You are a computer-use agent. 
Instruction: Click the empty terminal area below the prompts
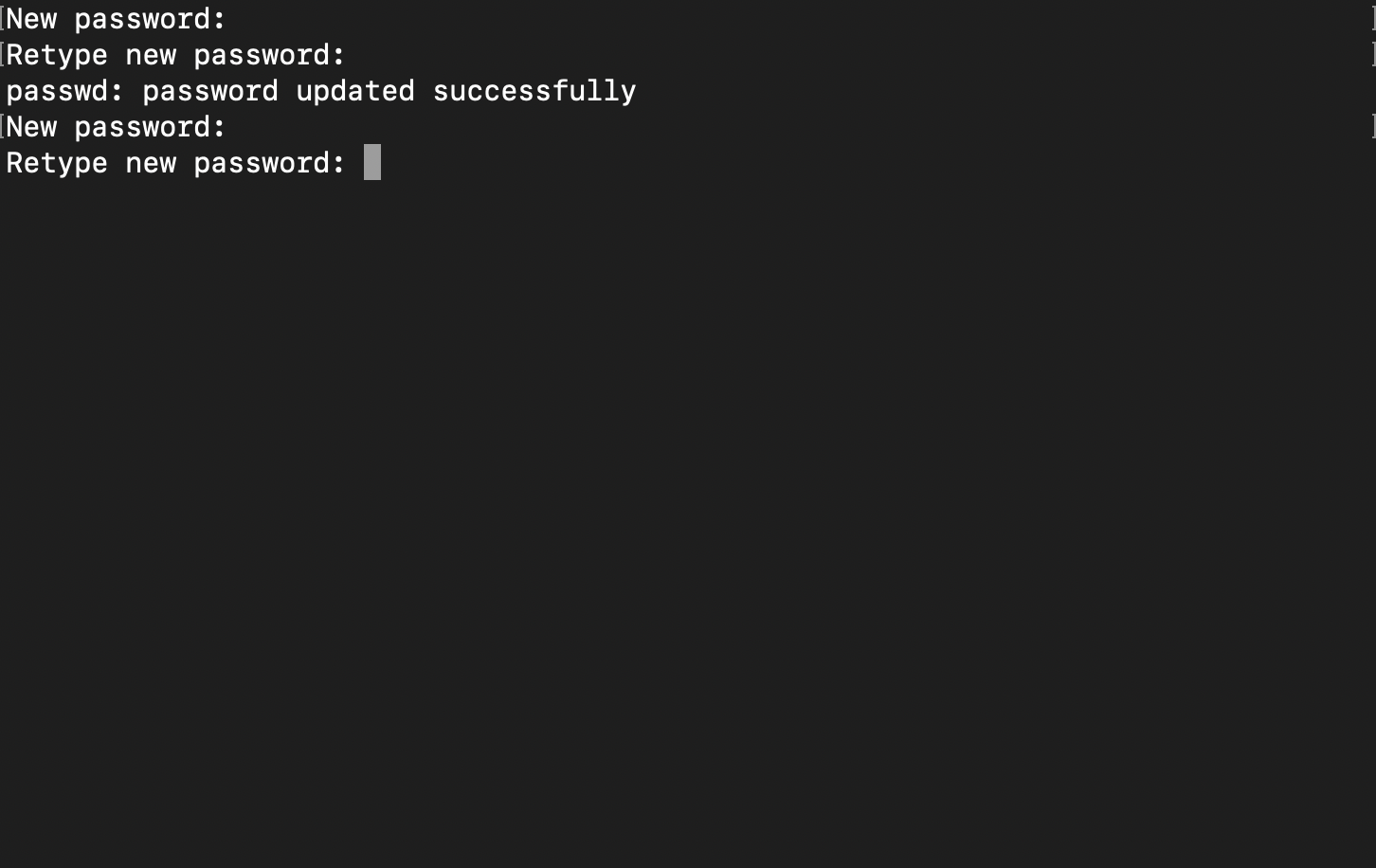(x=688, y=521)
